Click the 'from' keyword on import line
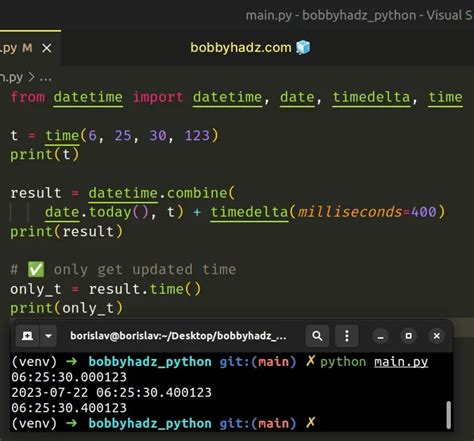474x441 pixels. pyautogui.click(x=28, y=97)
